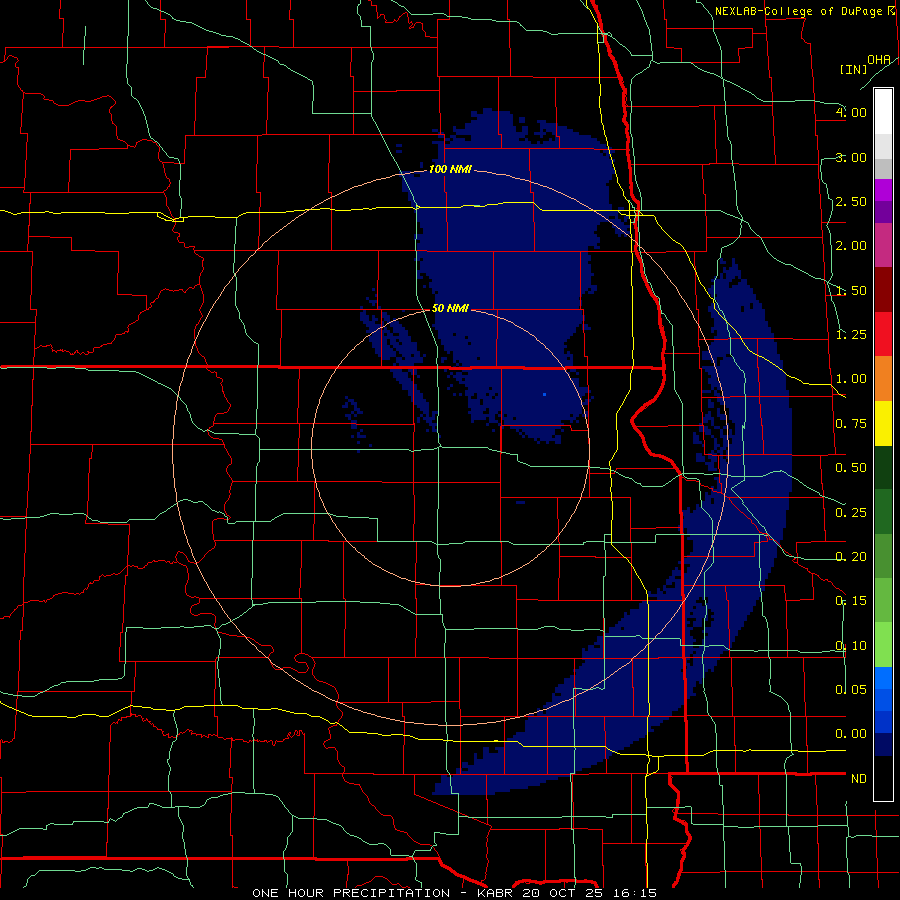Pick the bright red legend swatch
The image size is (900, 900).
point(883,334)
